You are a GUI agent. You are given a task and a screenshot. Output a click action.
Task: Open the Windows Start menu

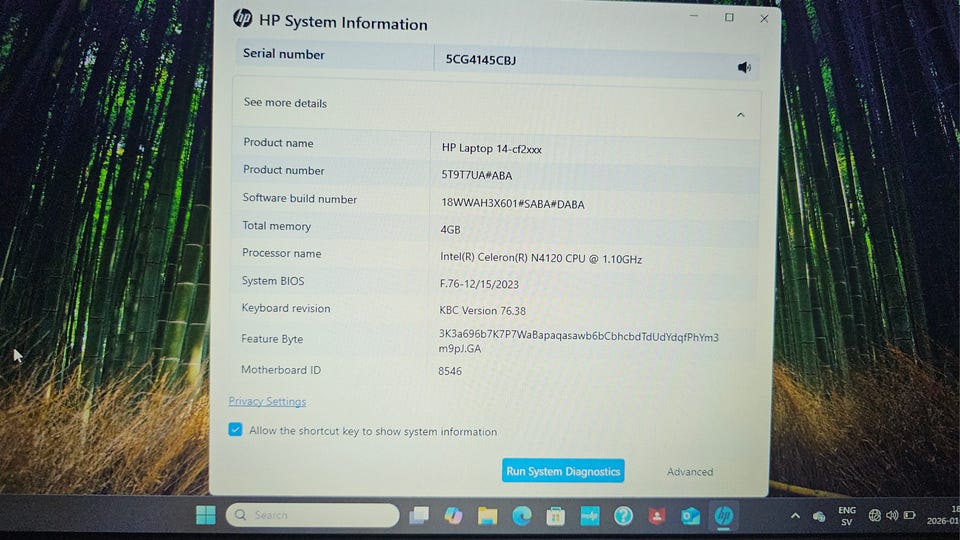click(206, 515)
